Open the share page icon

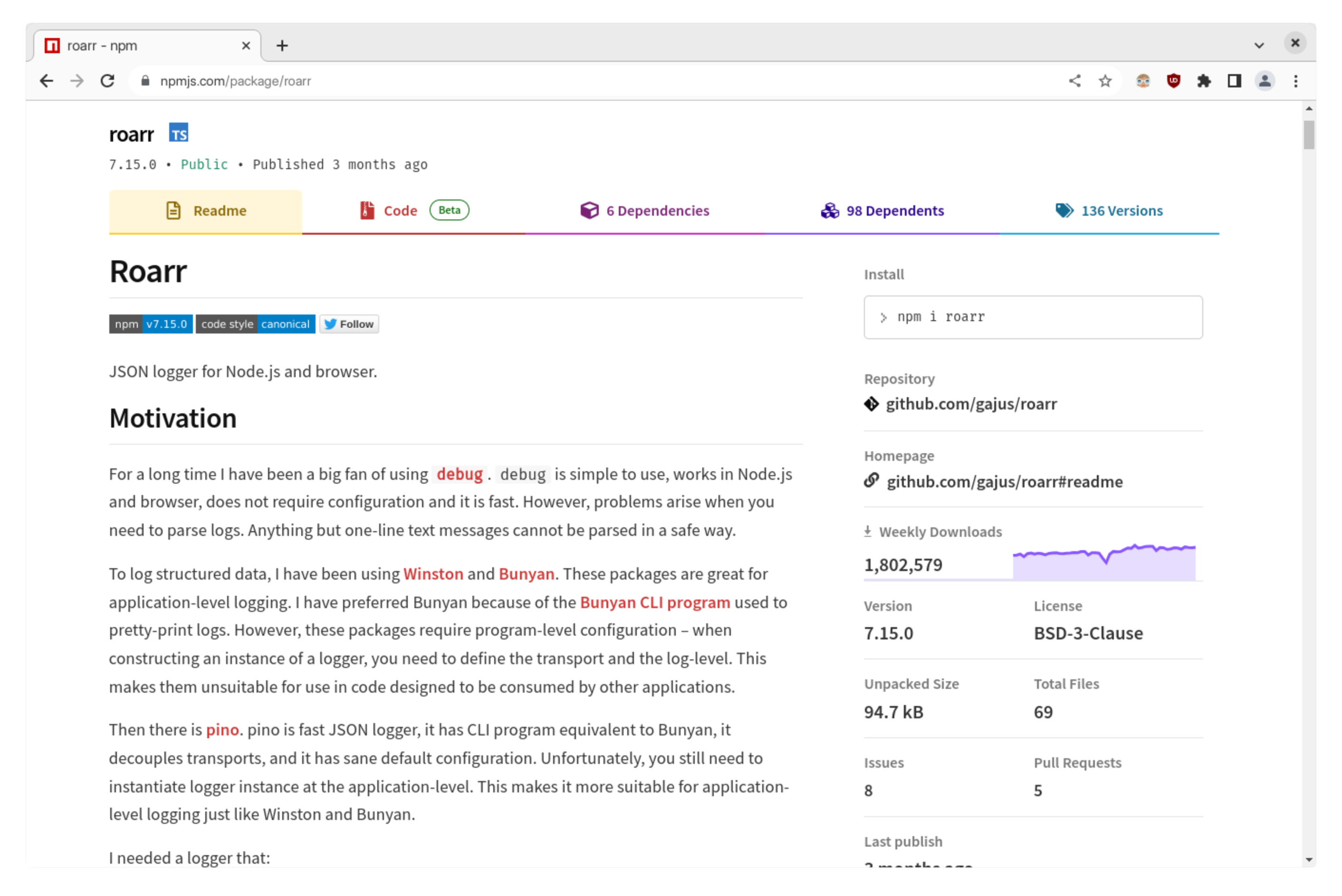(x=1074, y=81)
